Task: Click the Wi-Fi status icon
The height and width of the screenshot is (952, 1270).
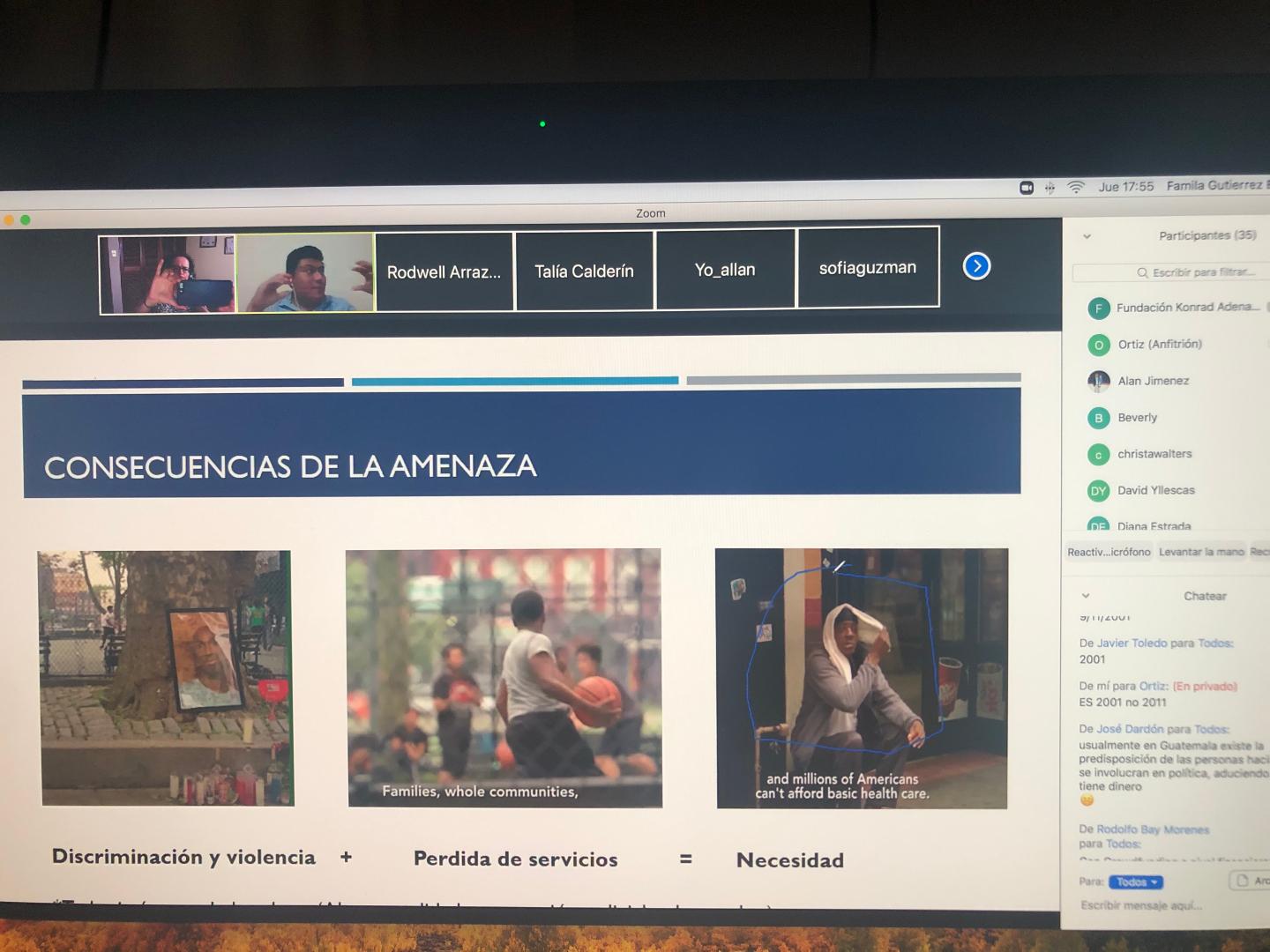Action: (1075, 187)
